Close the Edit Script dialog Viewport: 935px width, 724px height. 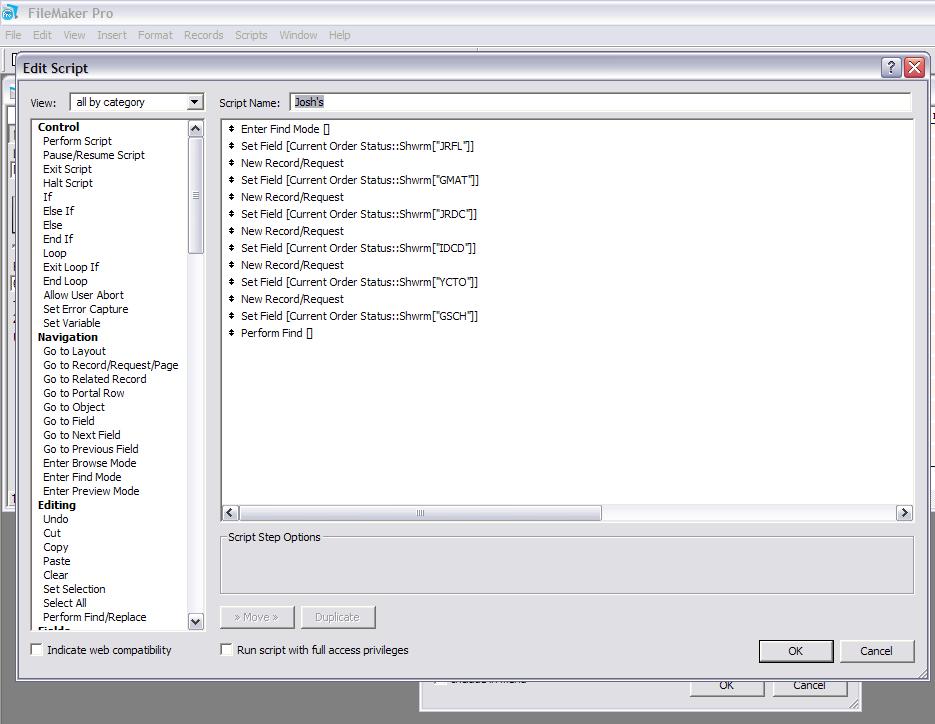point(914,67)
